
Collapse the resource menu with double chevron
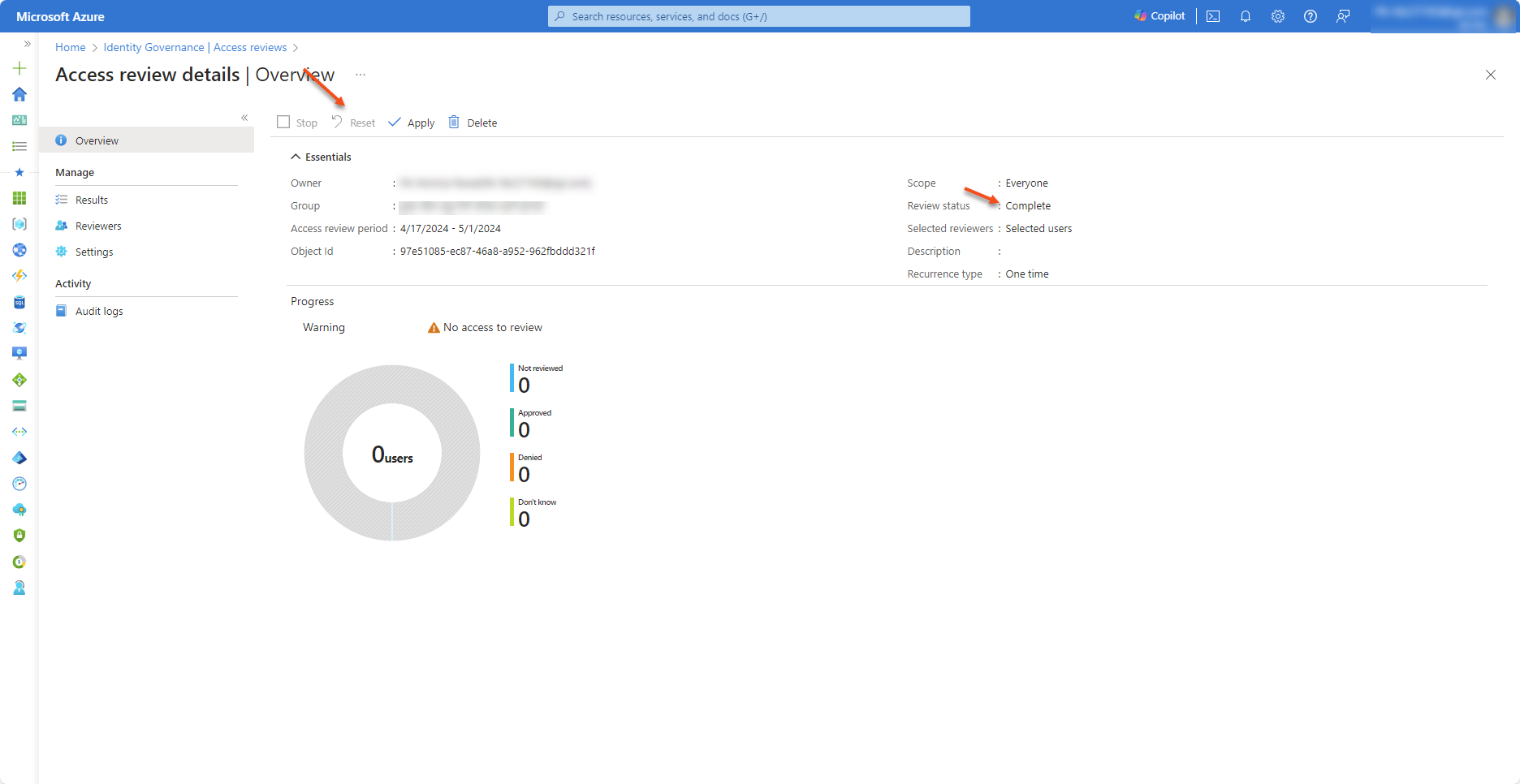click(244, 118)
